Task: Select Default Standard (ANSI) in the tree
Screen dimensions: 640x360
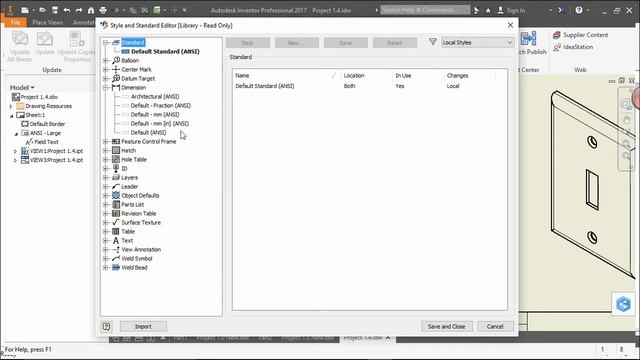Action: (165, 51)
